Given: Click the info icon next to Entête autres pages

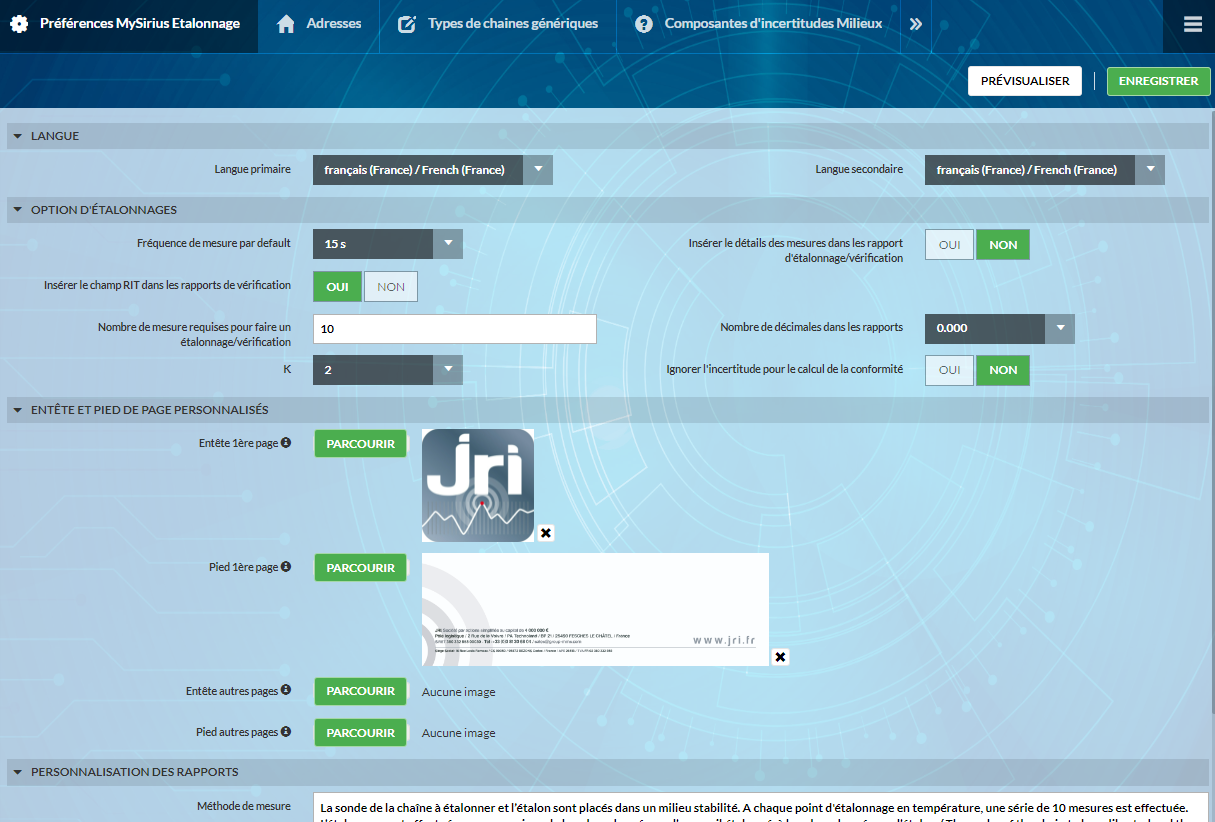Looking at the screenshot, I should point(286,690).
